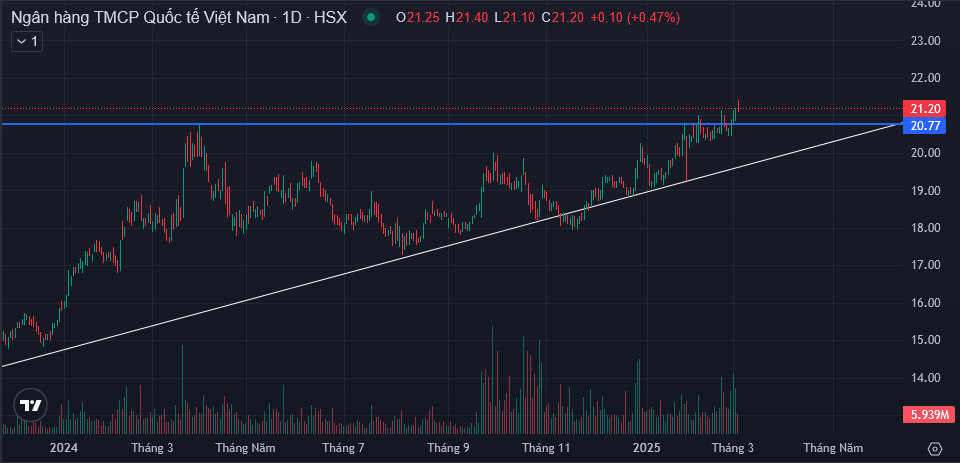Click the symbol title Ngân hàng TMCP Quốc tế Việt Nam
The height and width of the screenshot is (463, 960).
point(140,18)
